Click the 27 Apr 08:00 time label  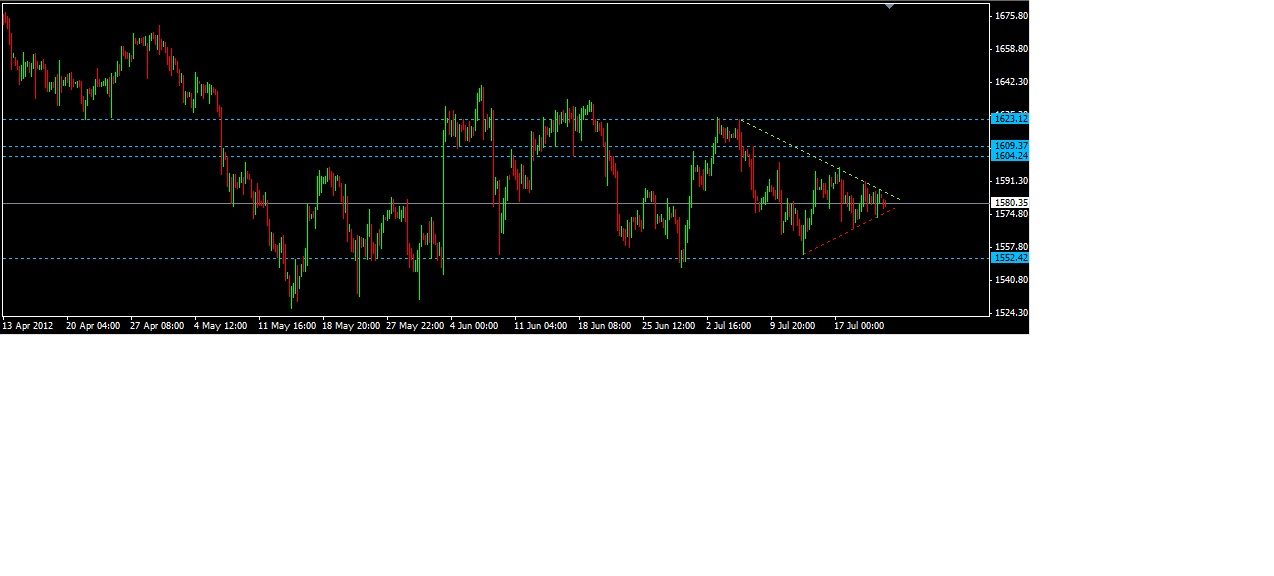click(x=157, y=325)
